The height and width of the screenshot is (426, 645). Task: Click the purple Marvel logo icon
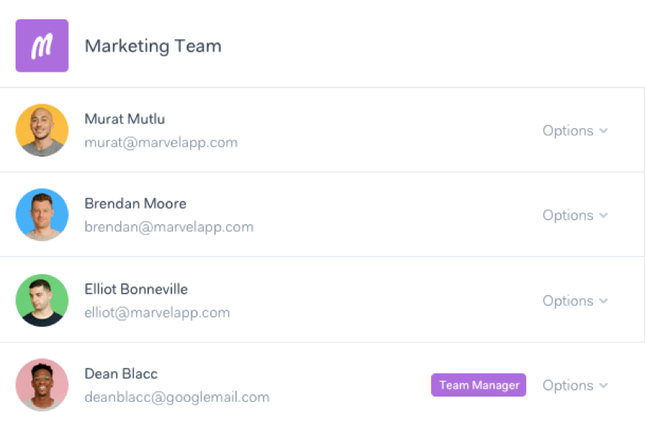pyautogui.click(x=42, y=46)
